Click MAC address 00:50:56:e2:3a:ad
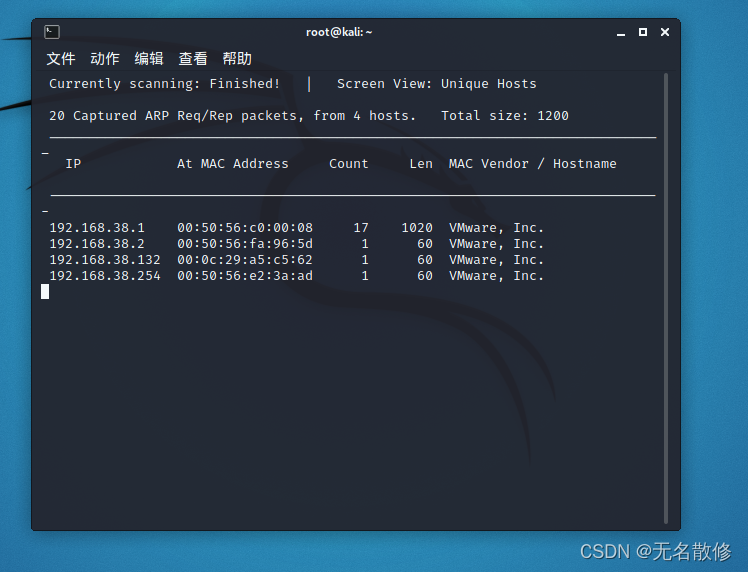748x572 pixels. pyautogui.click(x=245, y=276)
